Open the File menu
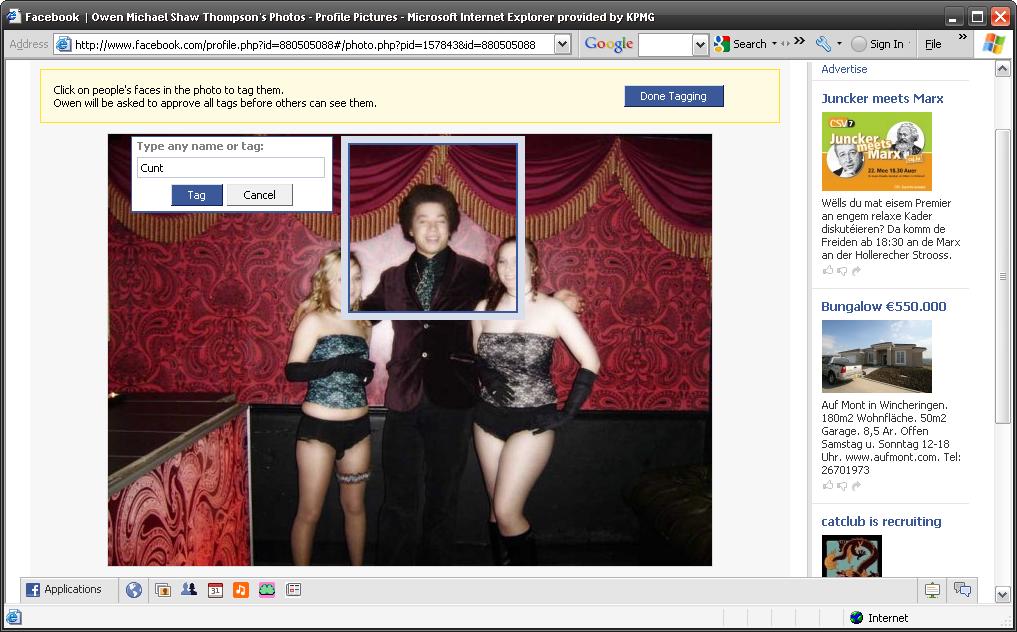 point(933,44)
